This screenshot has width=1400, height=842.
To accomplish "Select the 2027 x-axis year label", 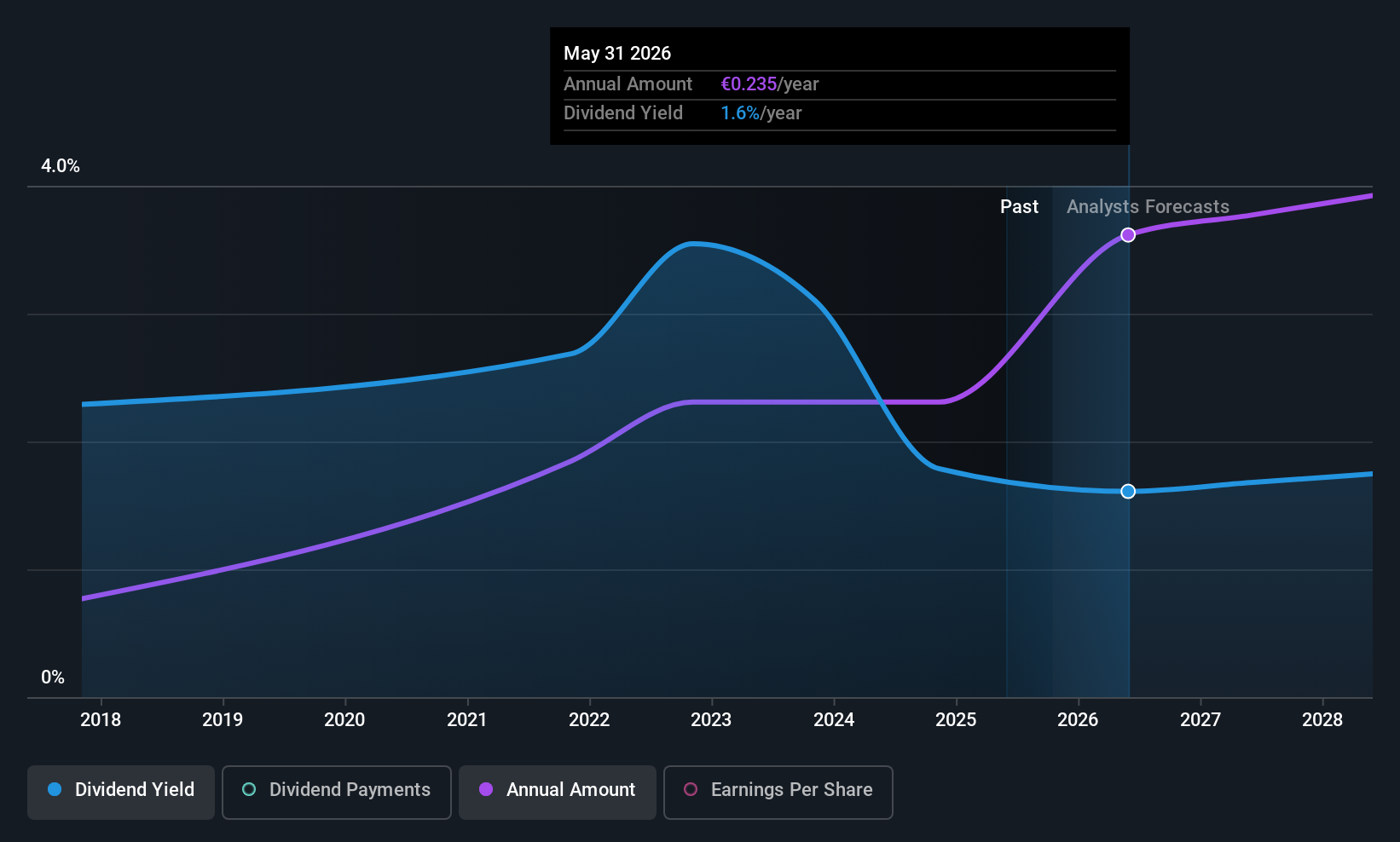I will pyautogui.click(x=1200, y=720).
